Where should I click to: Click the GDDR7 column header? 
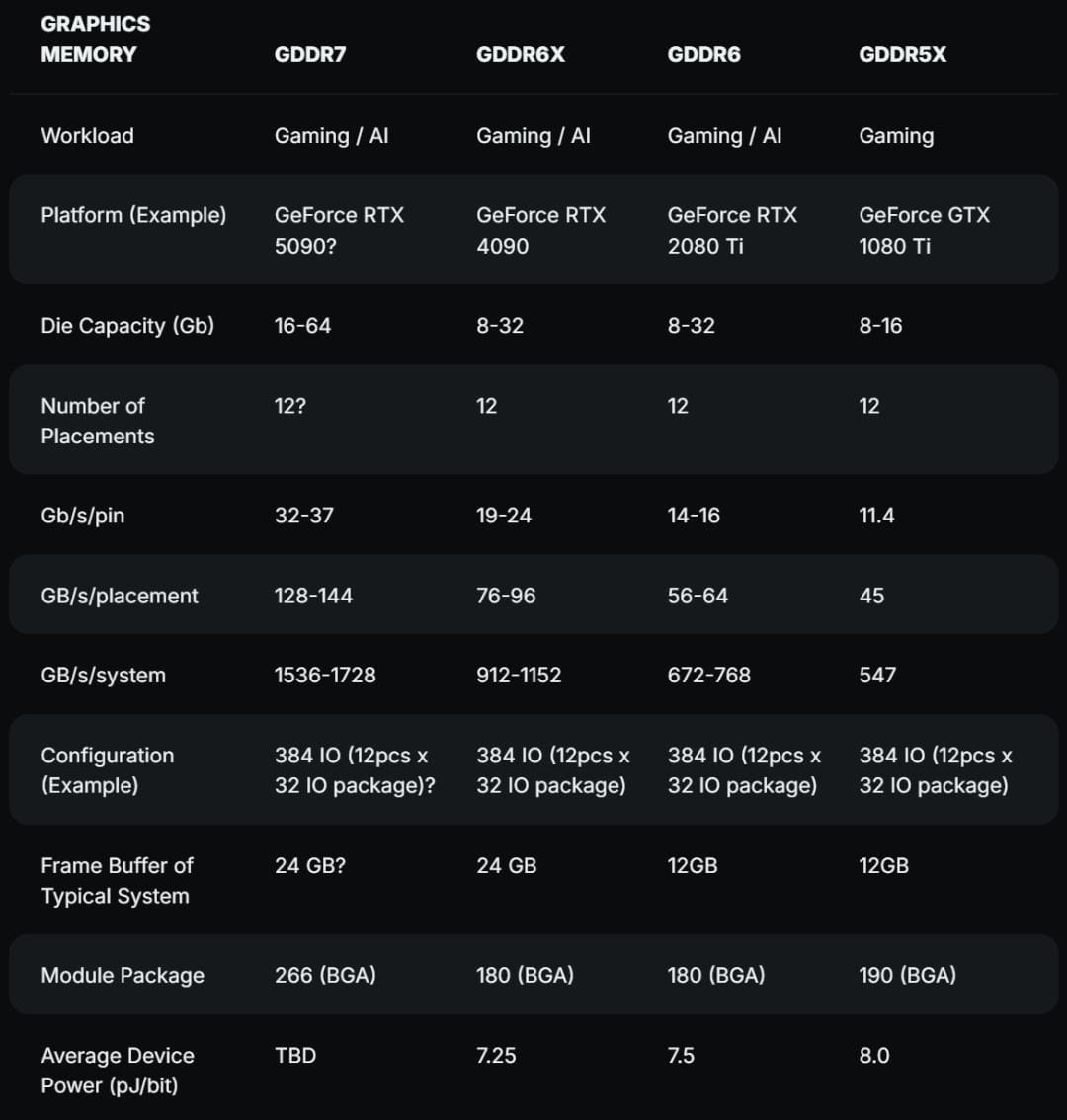click(310, 55)
